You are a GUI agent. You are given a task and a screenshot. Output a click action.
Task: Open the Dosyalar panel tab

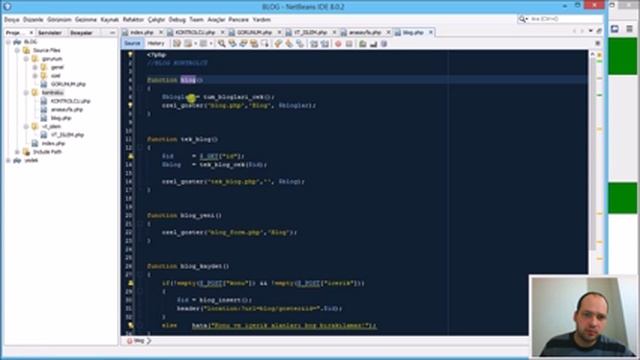[81, 33]
